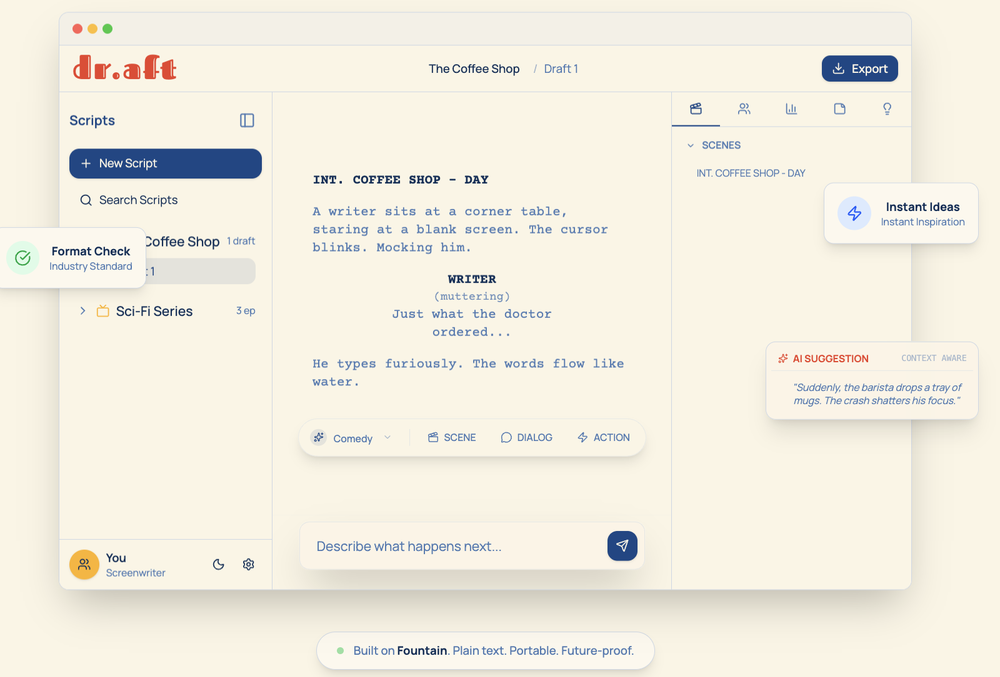Click 'The Coffee Shop' breadcrumb title
The image size is (1000, 677).
pos(474,69)
